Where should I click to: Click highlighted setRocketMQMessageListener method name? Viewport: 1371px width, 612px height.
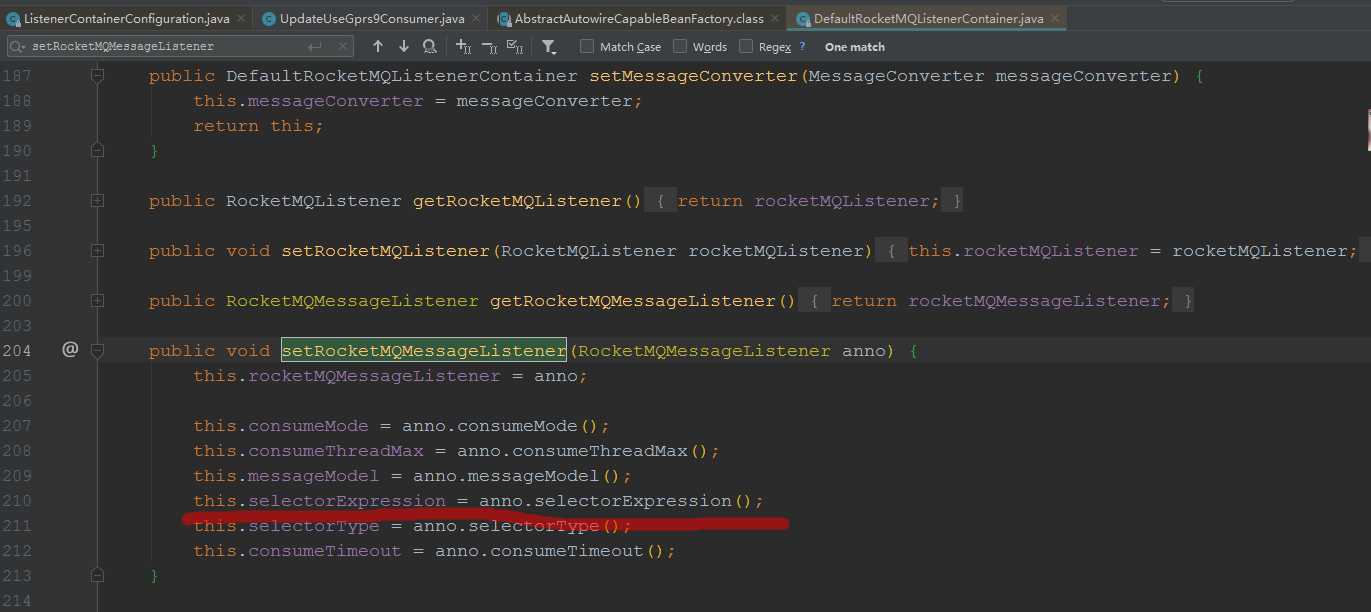424,350
